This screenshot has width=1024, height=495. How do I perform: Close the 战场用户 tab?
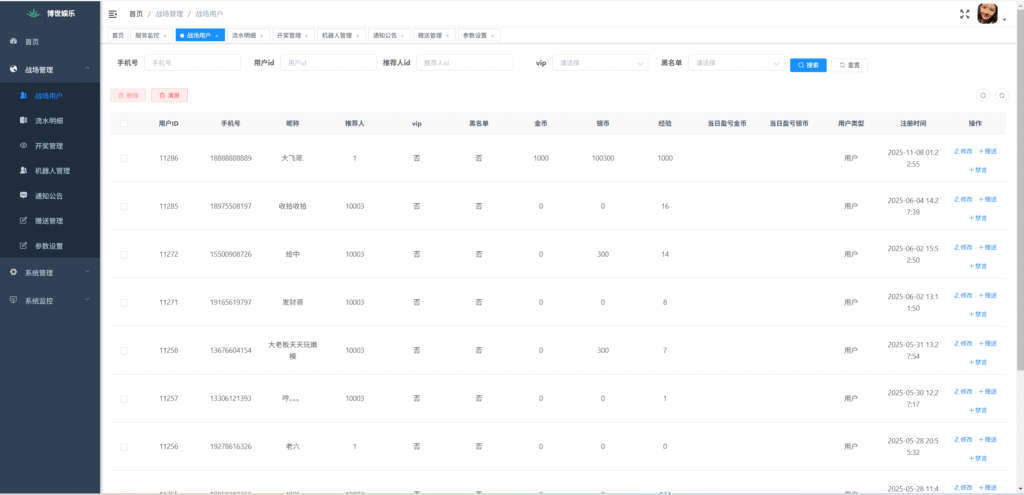(217, 36)
